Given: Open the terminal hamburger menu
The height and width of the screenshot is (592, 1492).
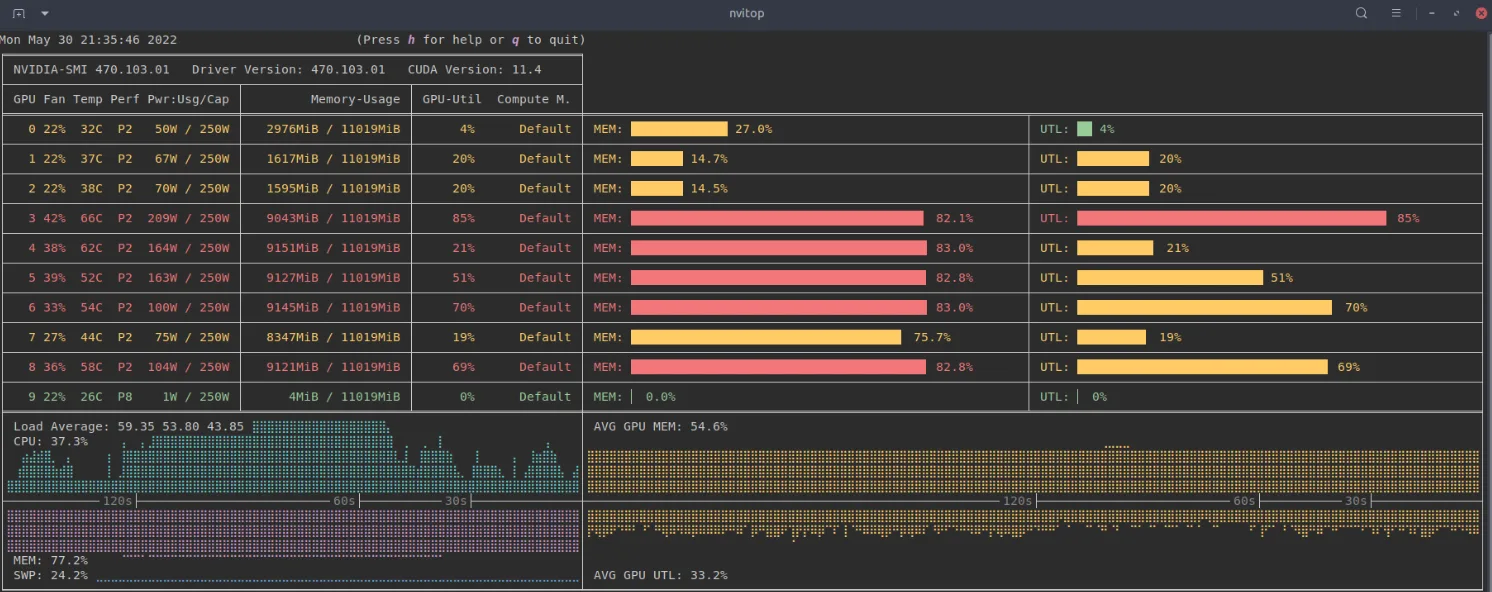Looking at the screenshot, I should point(1396,13).
